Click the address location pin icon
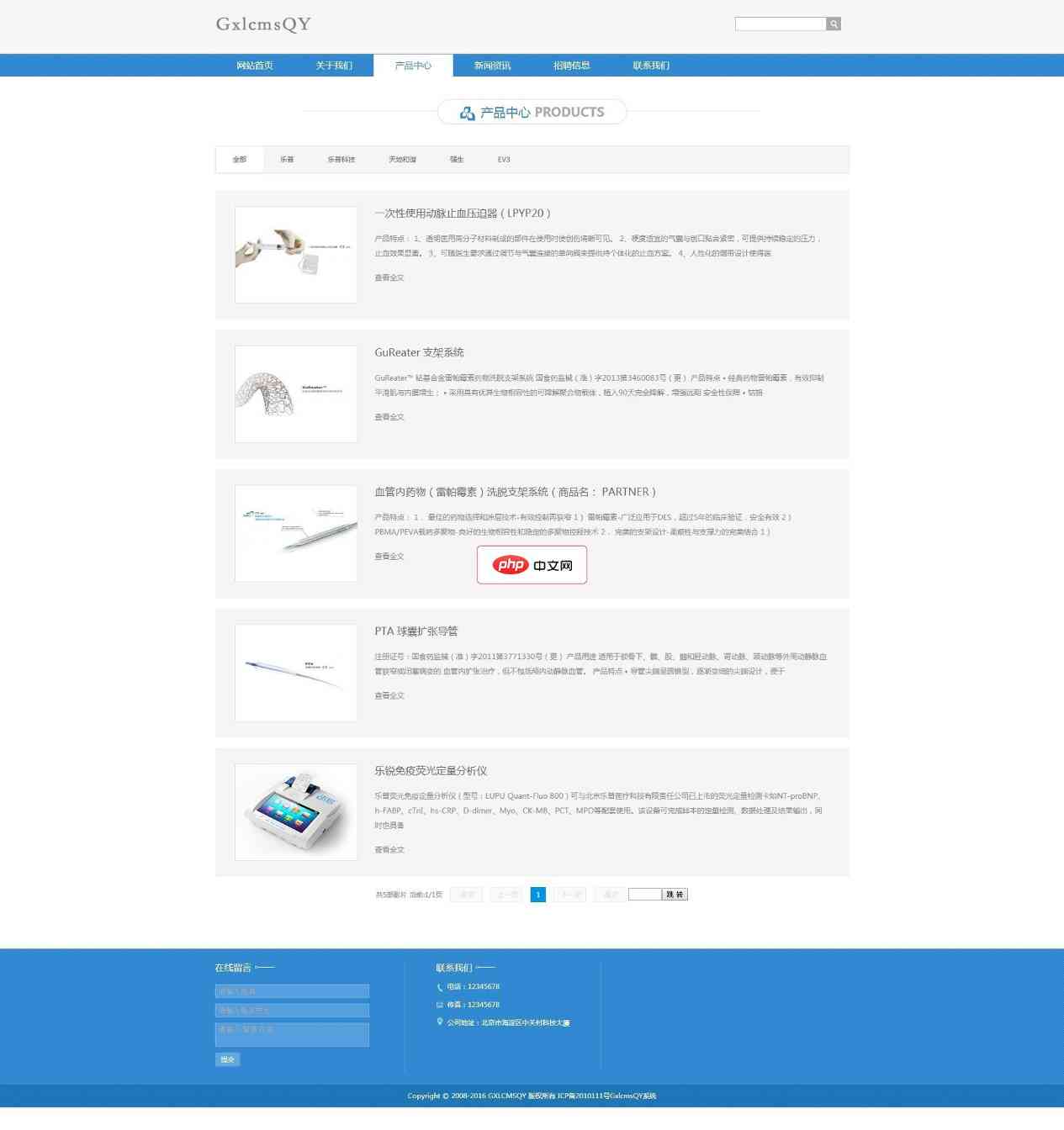The width and height of the screenshot is (1064, 1130). tap(439, 1022)
